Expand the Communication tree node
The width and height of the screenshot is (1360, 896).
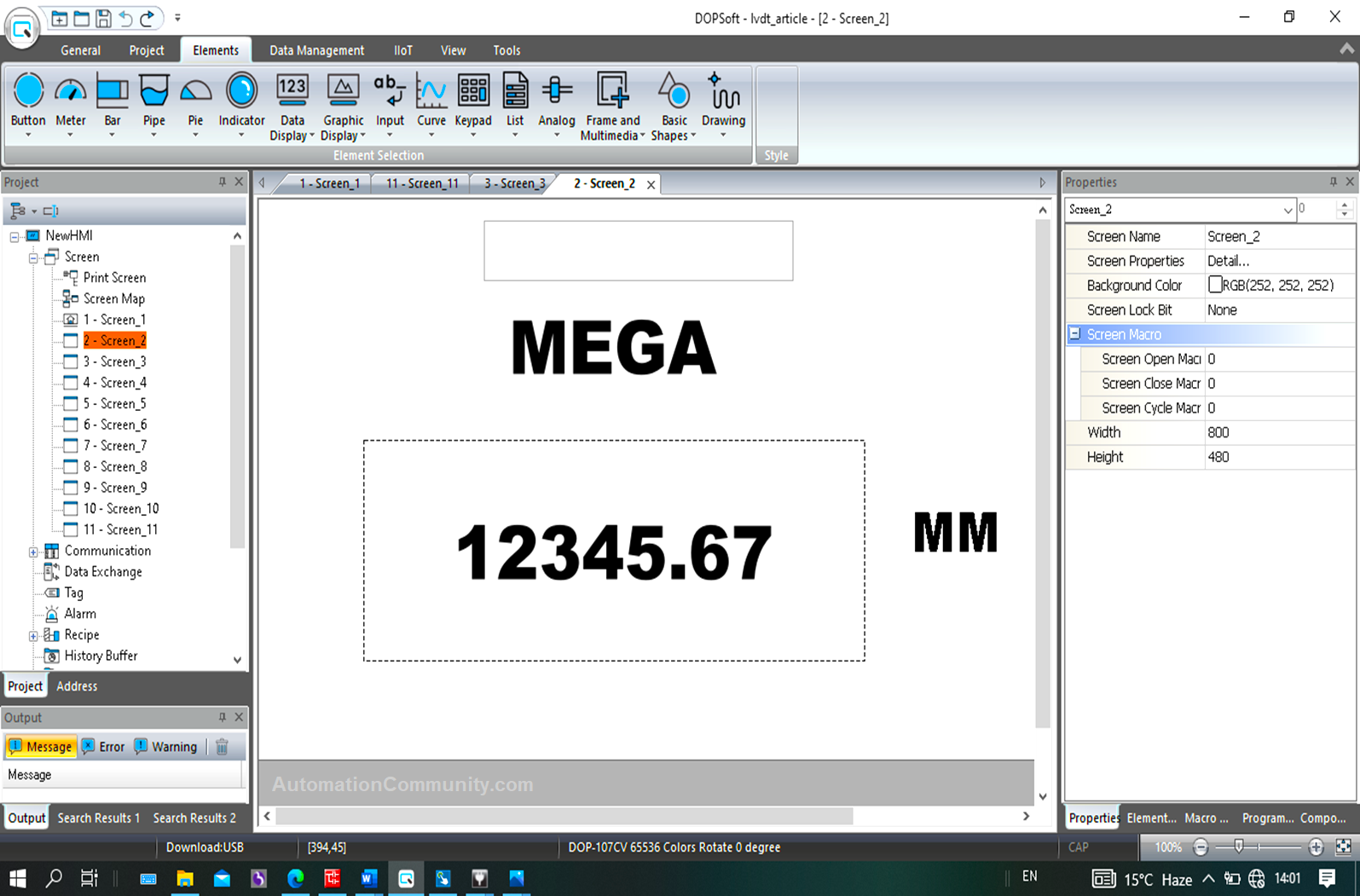click(x=33, y=552)
